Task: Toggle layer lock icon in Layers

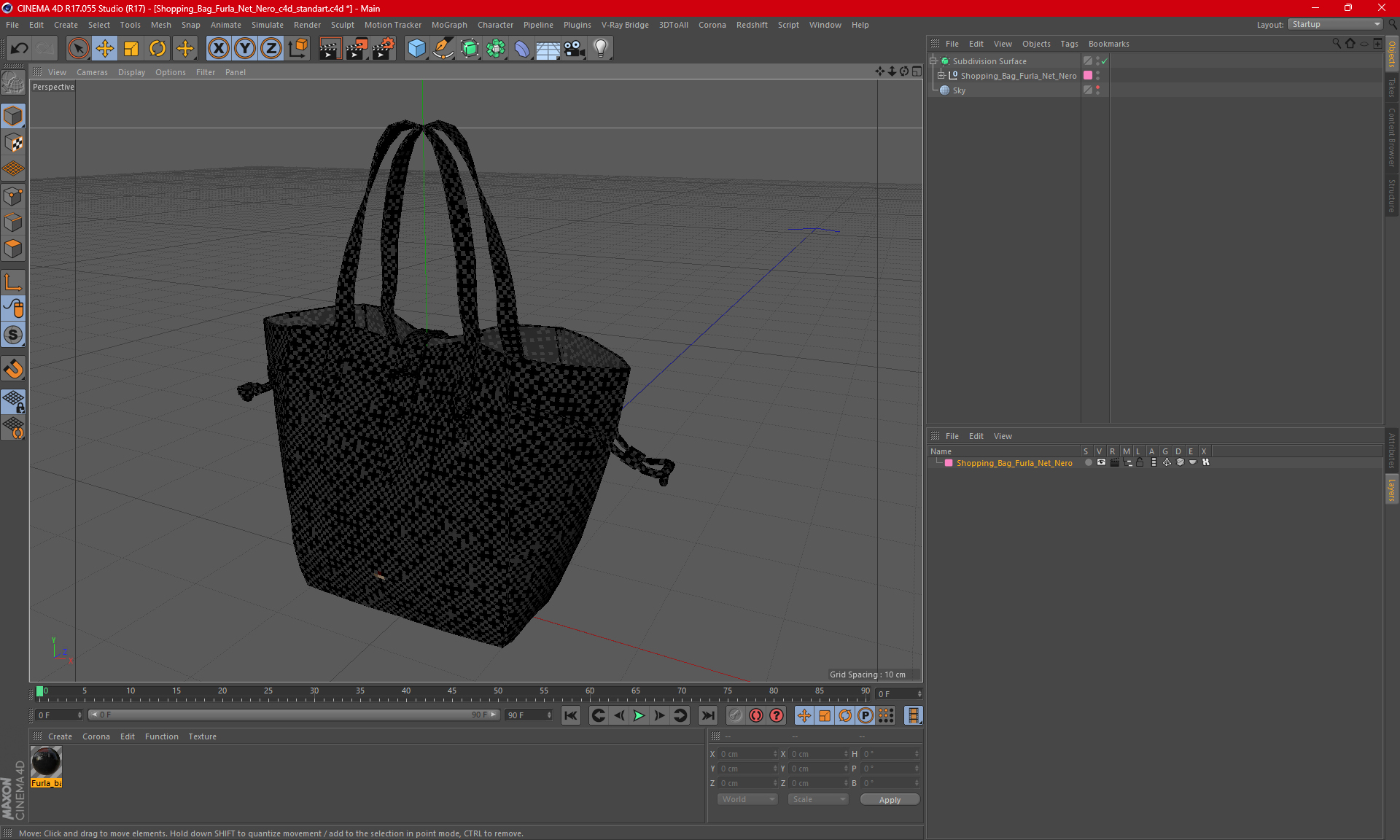Action: pos(1140,462)
